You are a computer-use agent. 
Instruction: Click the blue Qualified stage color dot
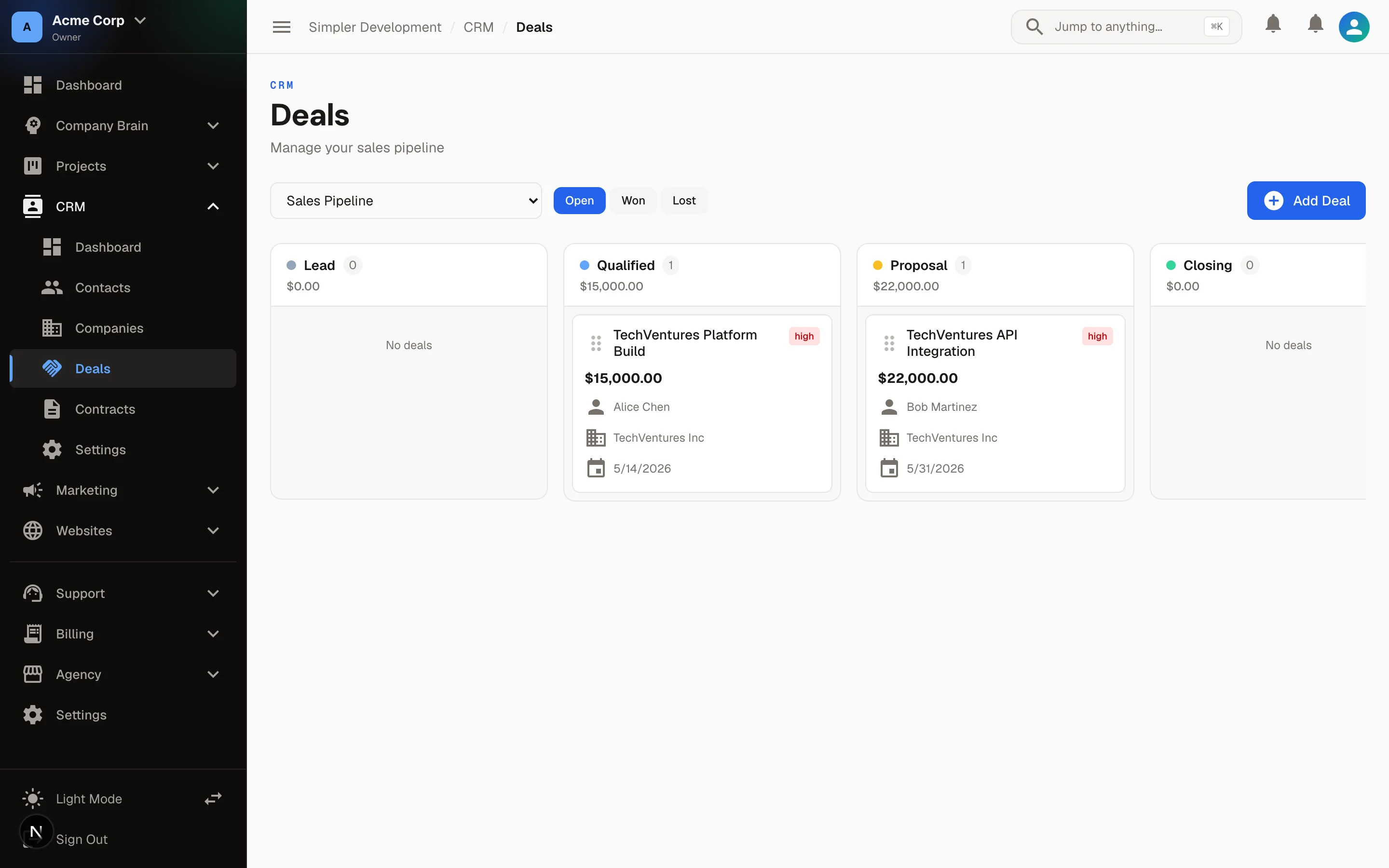pos(585,265)
